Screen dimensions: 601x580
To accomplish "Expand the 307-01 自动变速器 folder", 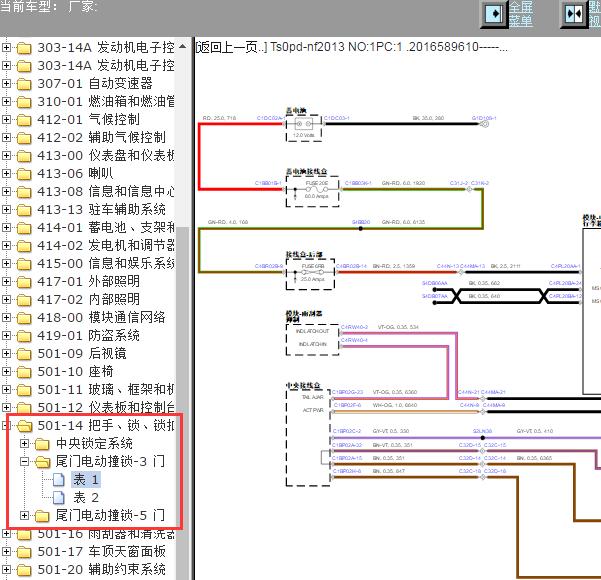I will [x=6, y=83].
